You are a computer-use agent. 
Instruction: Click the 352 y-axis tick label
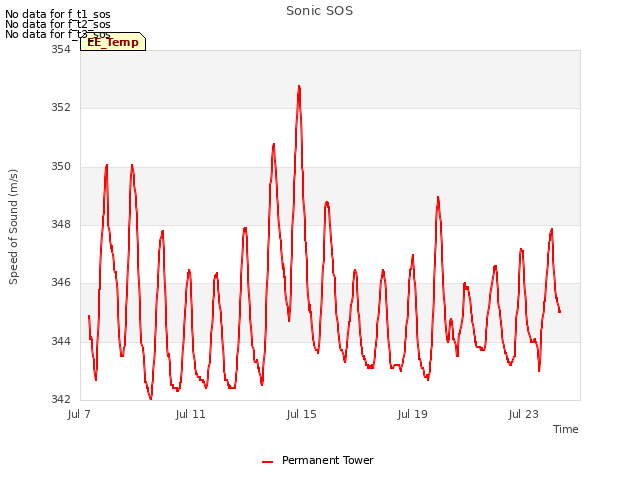(61, 107)
